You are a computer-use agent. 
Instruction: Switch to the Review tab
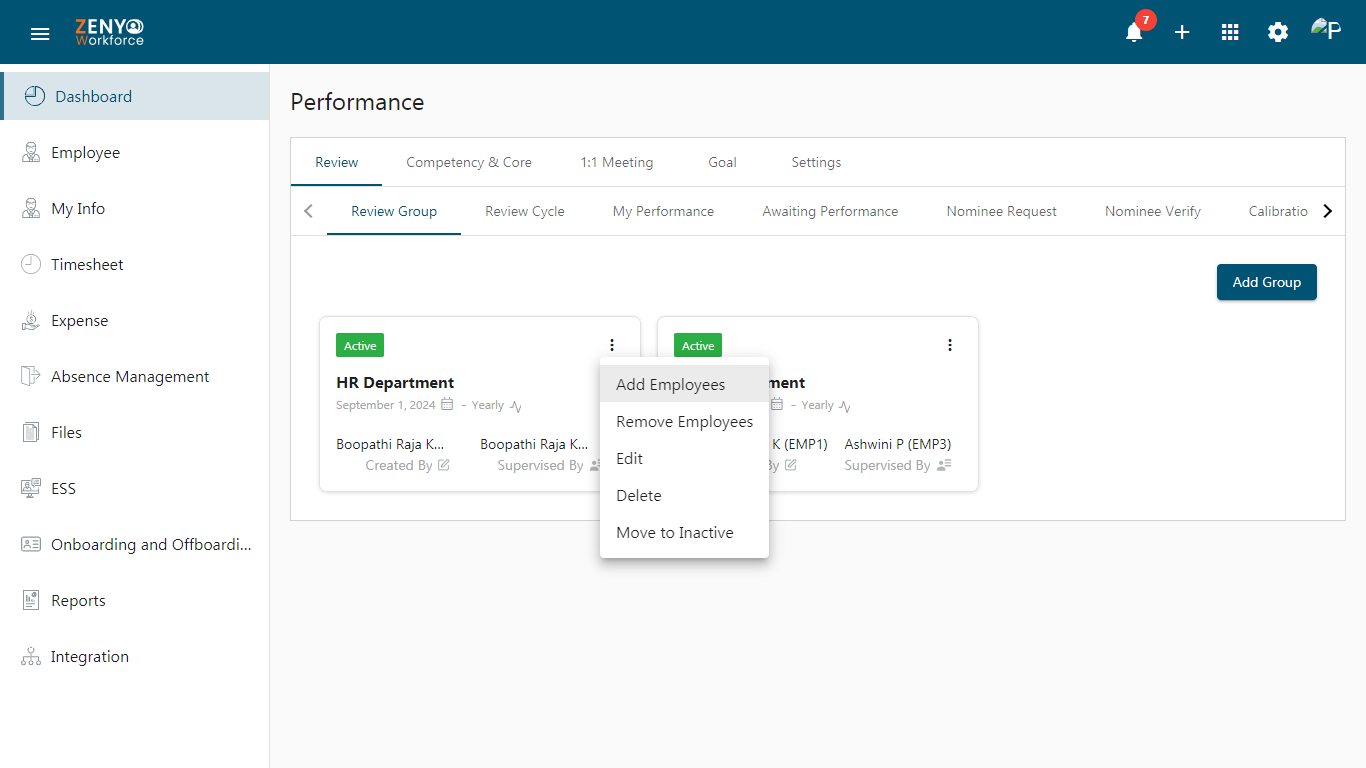click(336, 162)
